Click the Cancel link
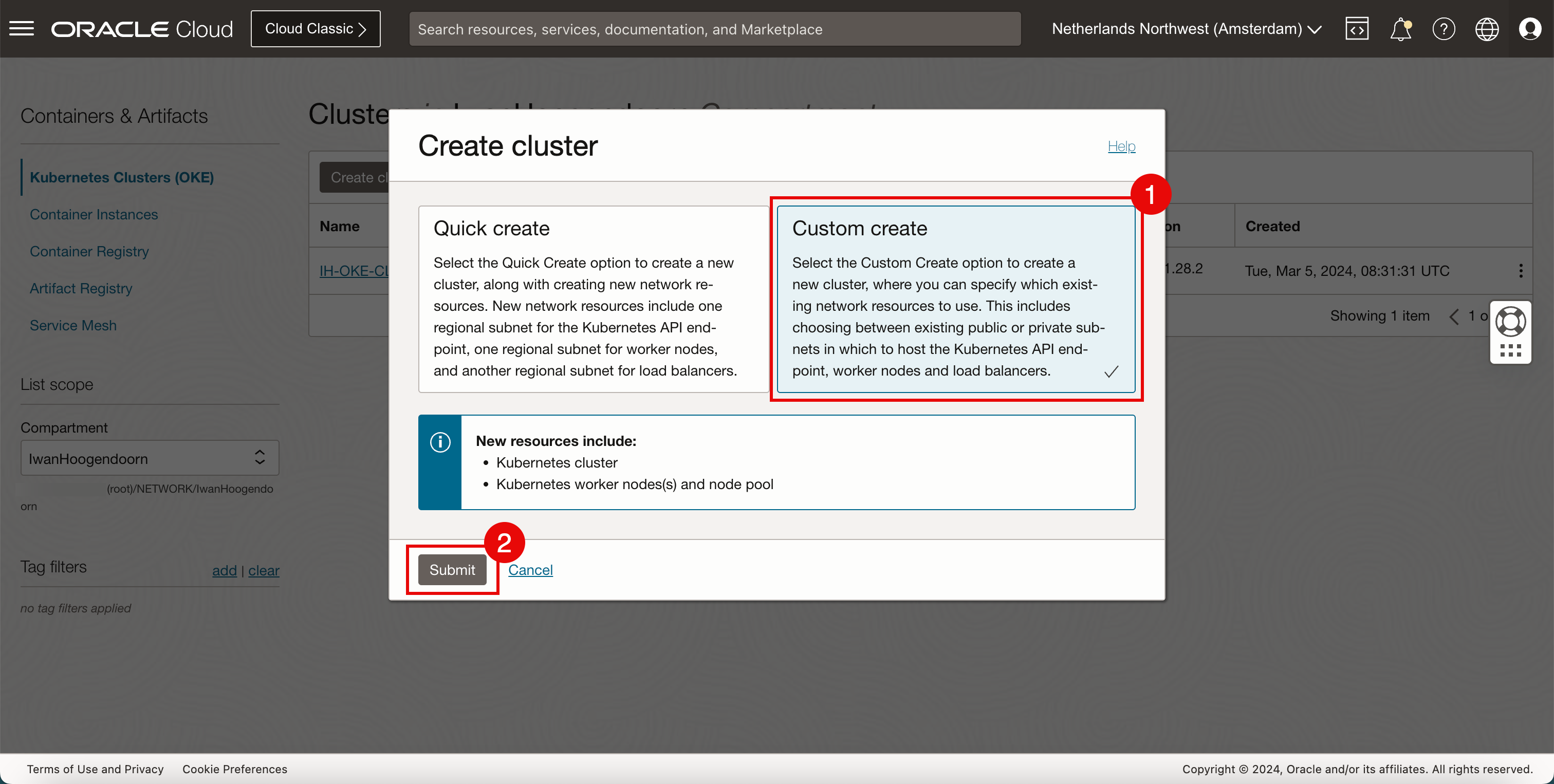This screenshot has height=784, width=1554. 530,570
